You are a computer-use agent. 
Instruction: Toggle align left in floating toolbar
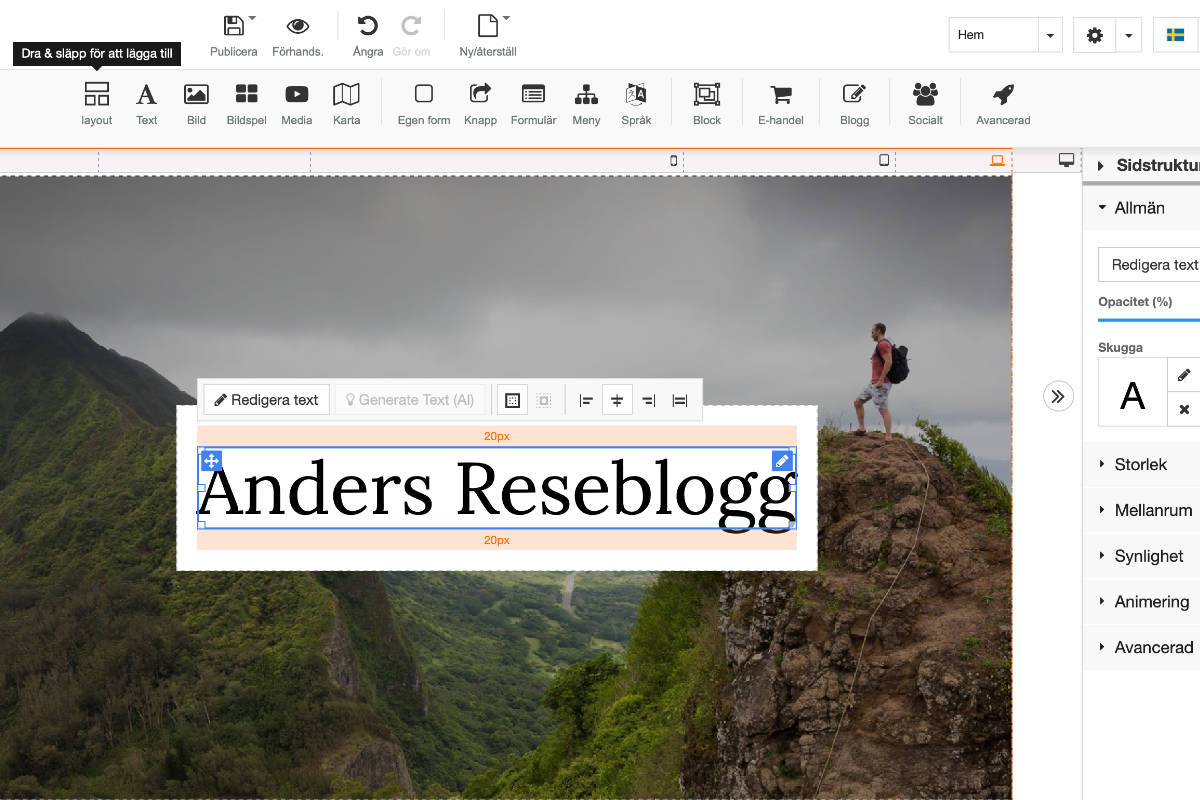(x=586, y=400)
